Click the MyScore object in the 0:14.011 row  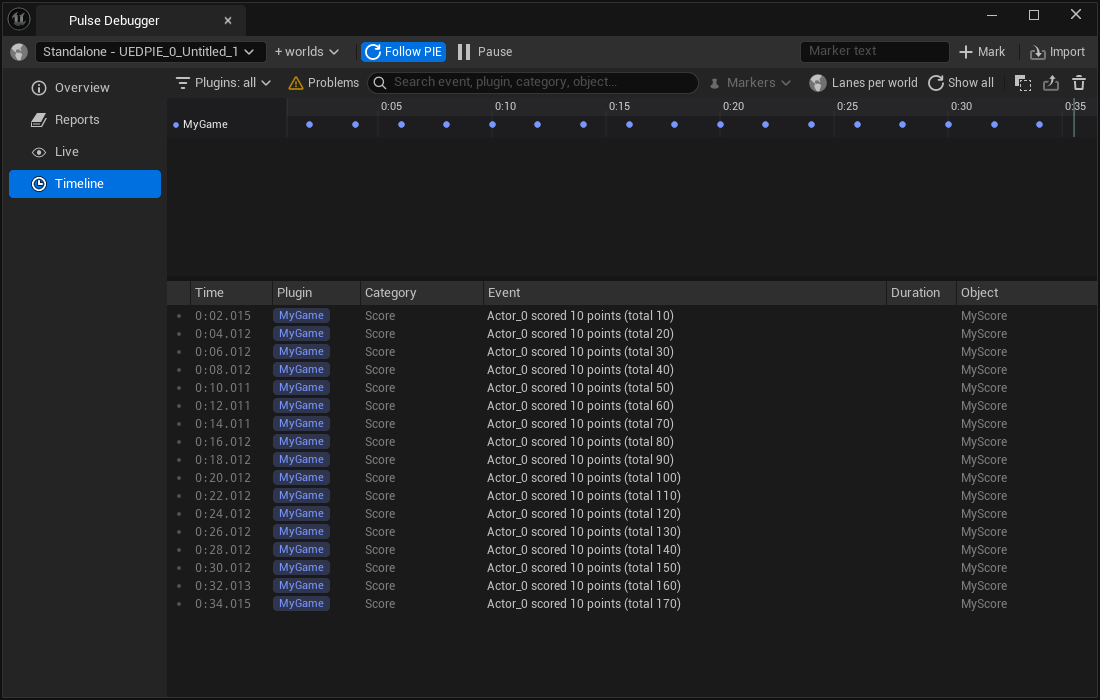(x=984, y=424)
